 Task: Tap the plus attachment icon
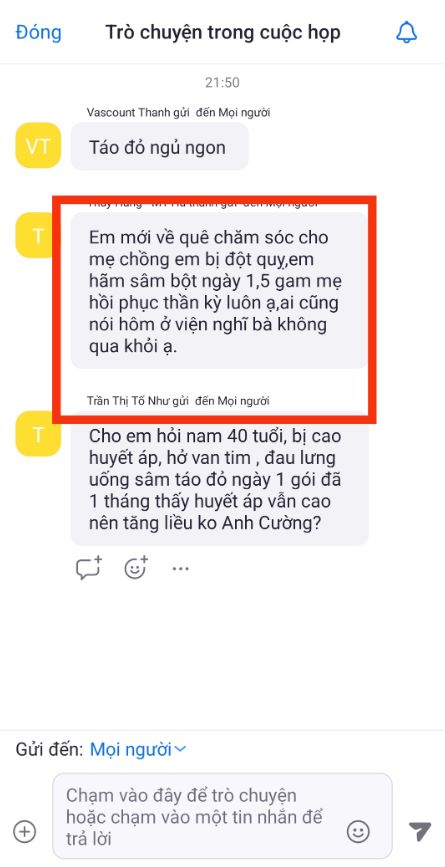pos(25,831)
